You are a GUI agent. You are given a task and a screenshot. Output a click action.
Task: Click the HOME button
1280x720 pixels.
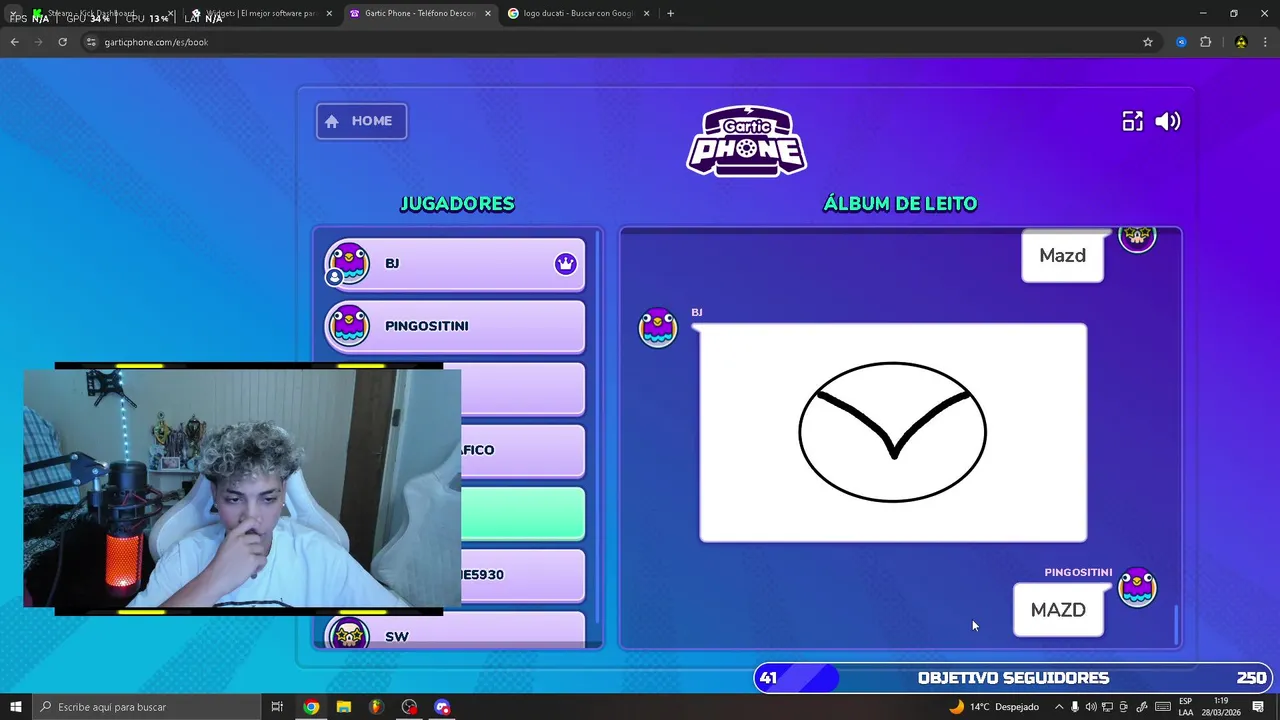click(361, 121)
